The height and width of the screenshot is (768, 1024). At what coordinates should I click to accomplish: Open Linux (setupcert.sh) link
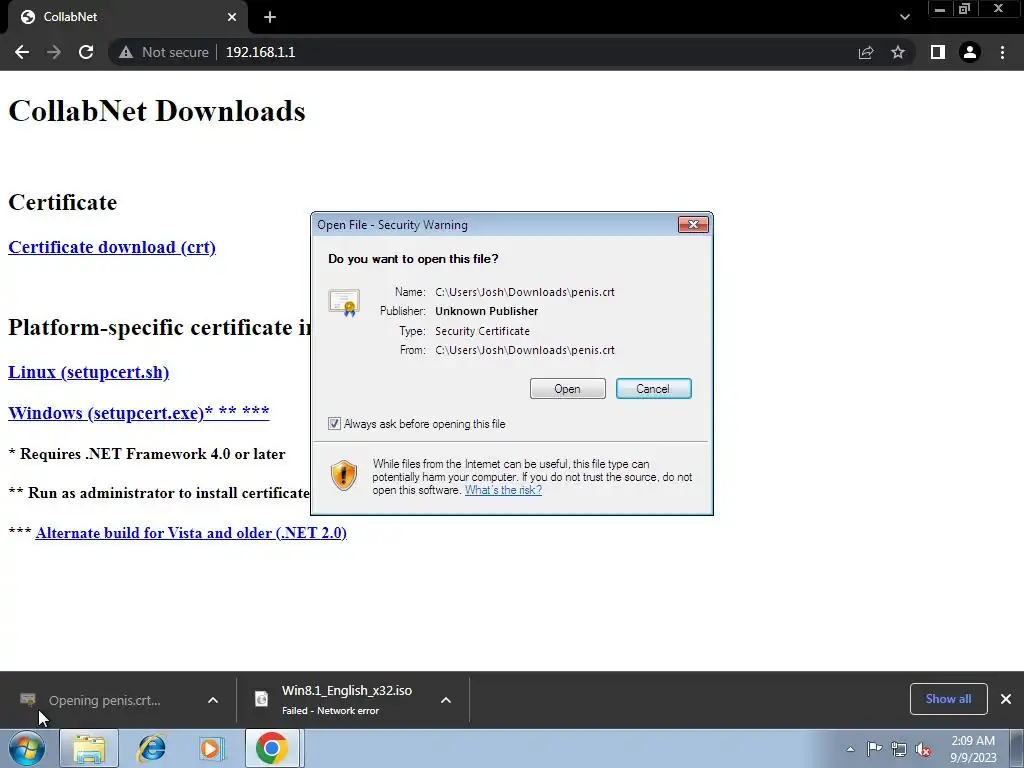pos(88,372)
